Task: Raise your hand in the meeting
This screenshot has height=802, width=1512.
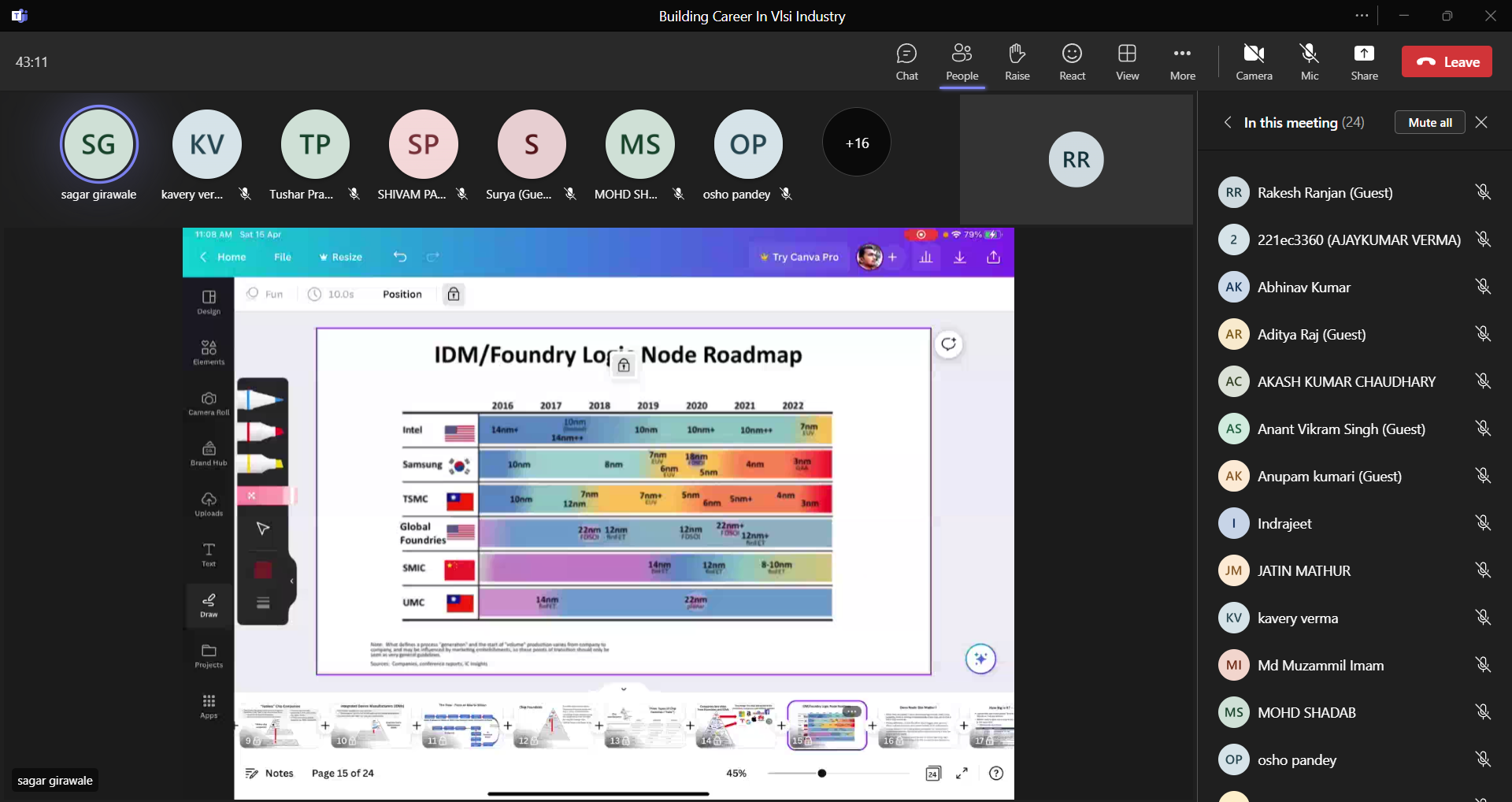Action: [1017, 62]
